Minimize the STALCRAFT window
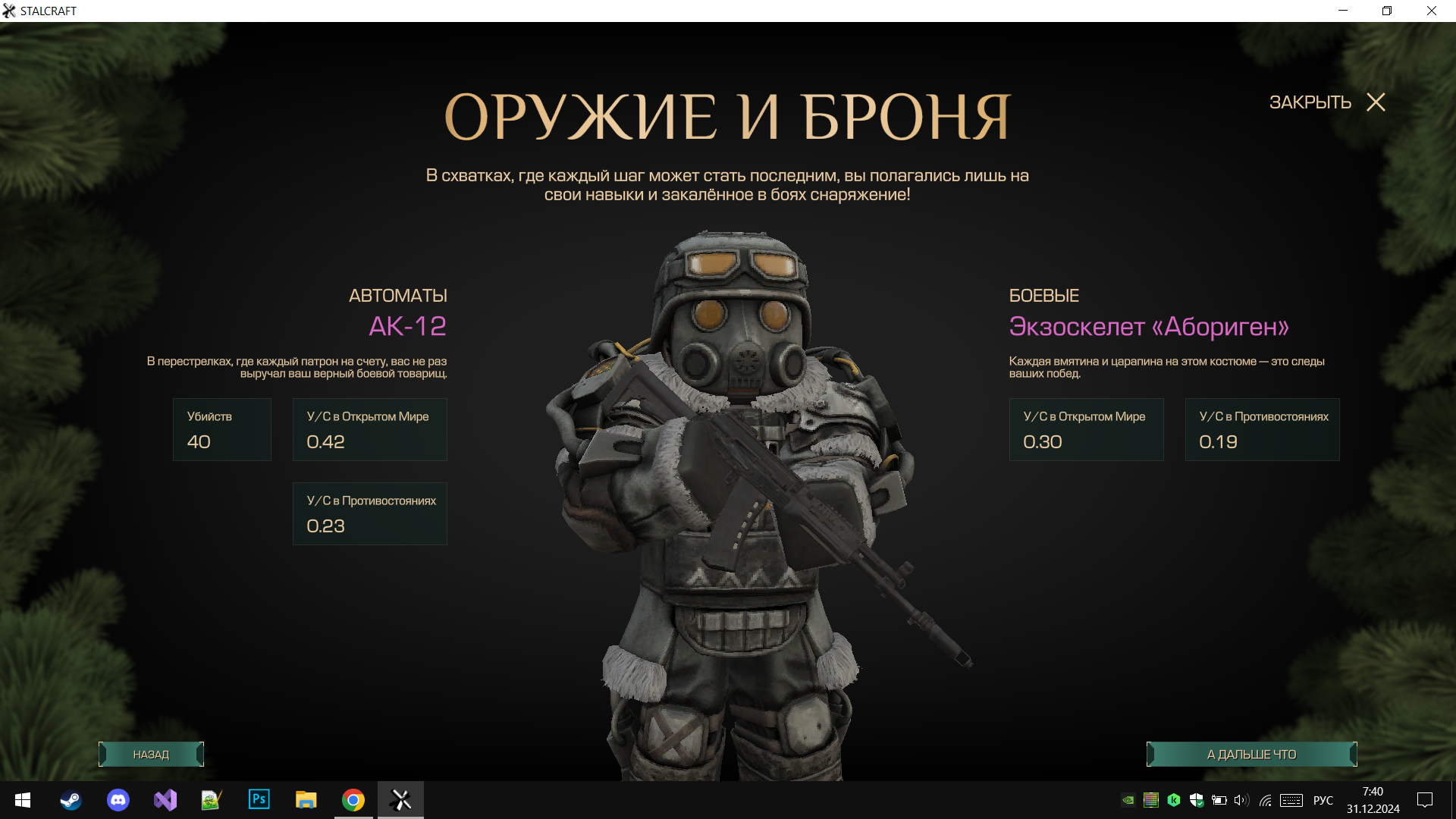Screen dimensions: 1456x819 (1343, 11)
